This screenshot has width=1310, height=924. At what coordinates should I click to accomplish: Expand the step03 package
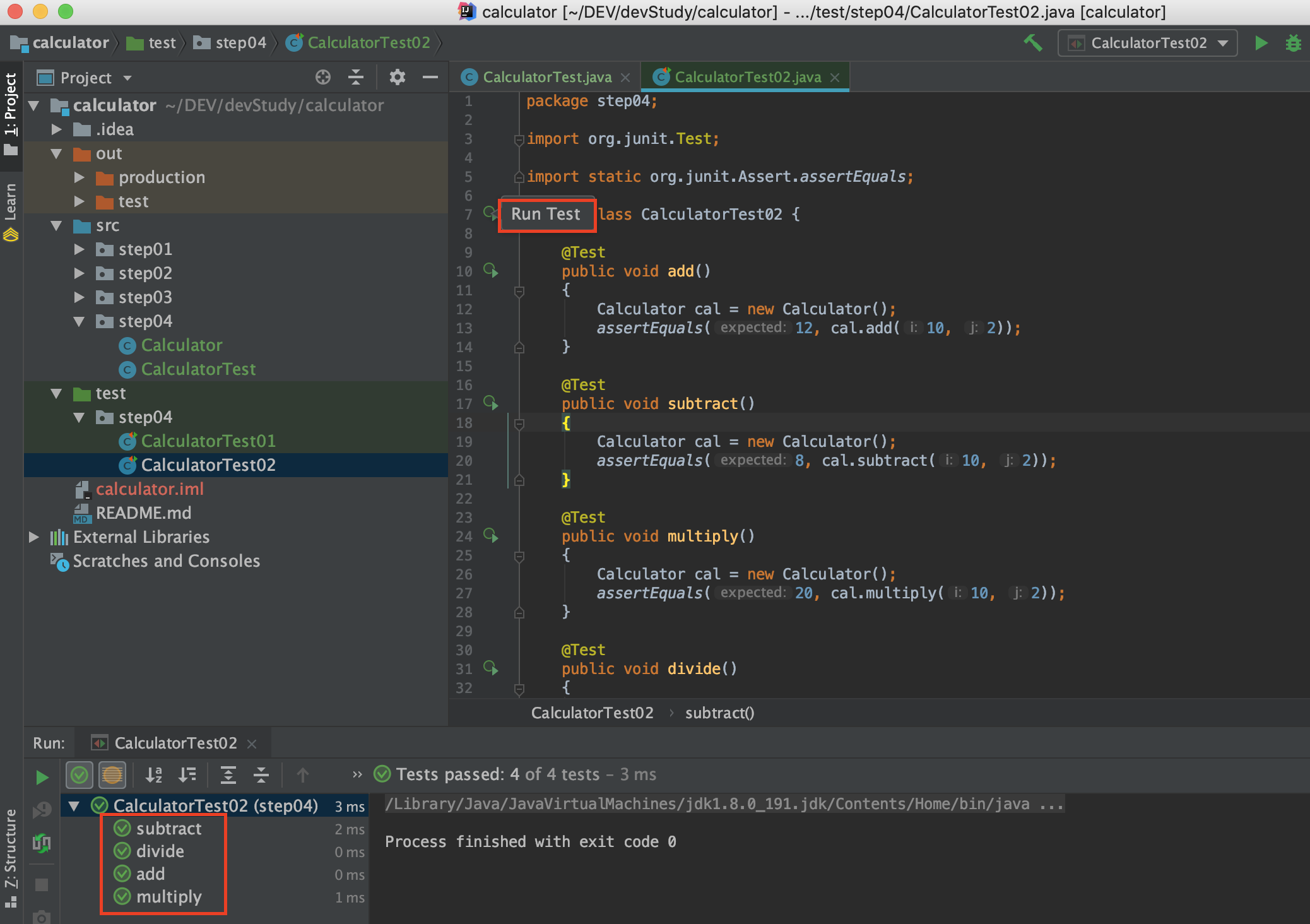80,297
